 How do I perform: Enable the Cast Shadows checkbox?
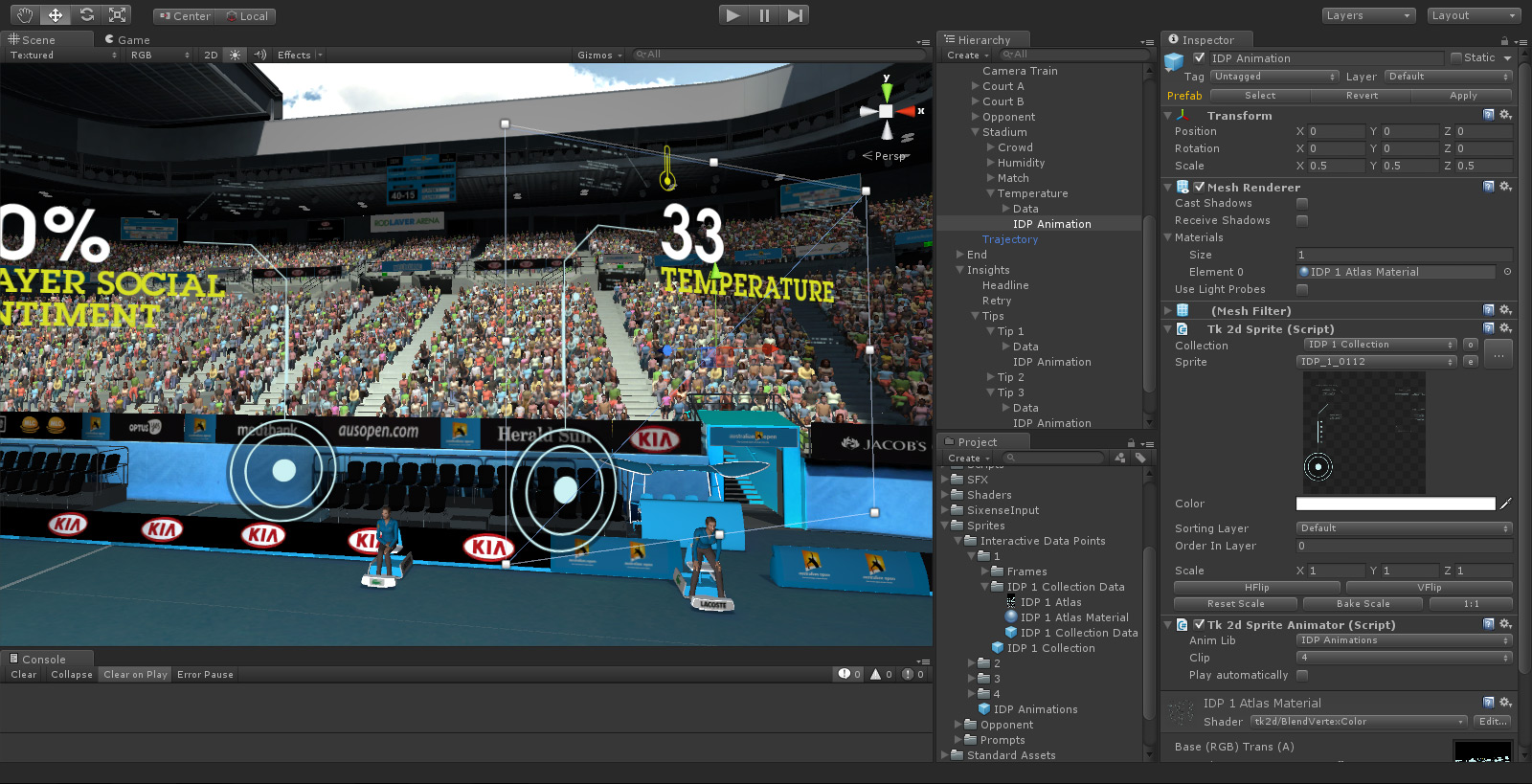tap(1302, 203)
